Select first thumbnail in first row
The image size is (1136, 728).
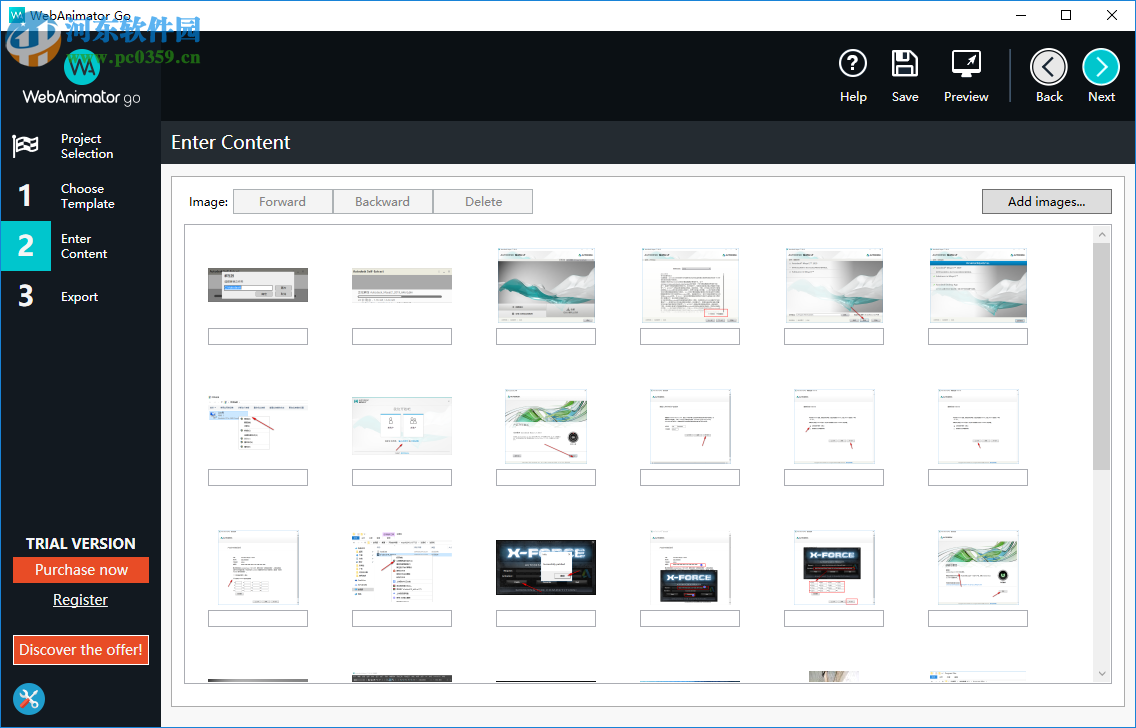[258, 285]
